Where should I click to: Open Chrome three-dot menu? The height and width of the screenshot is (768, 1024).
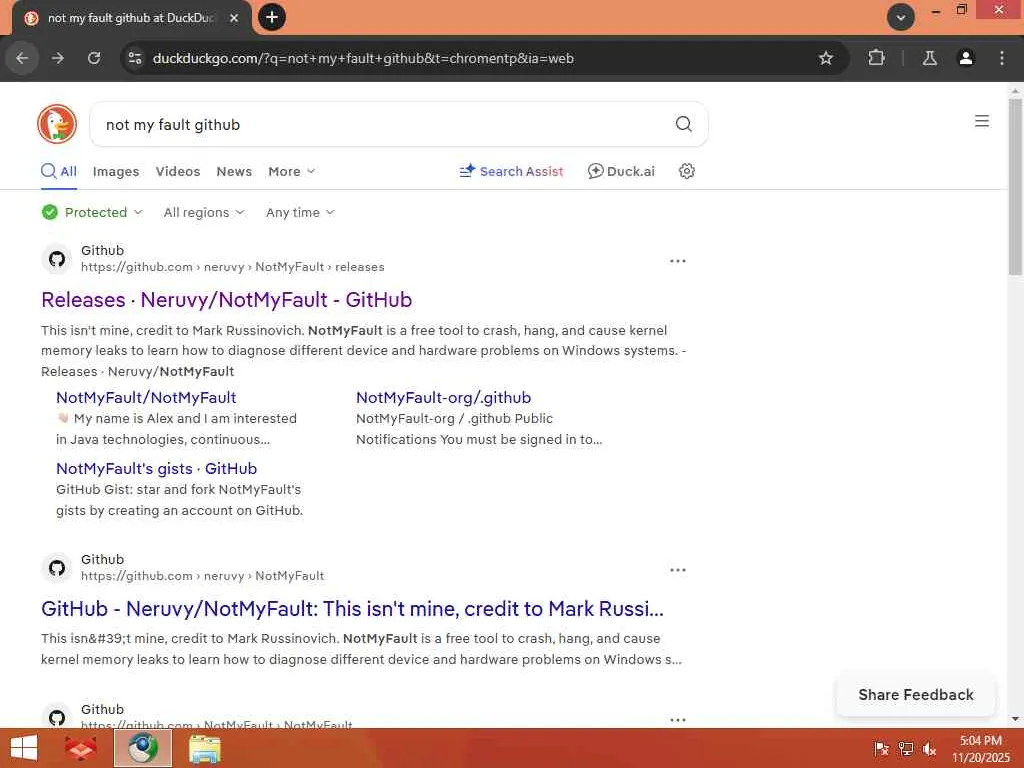coord(1002,58)
